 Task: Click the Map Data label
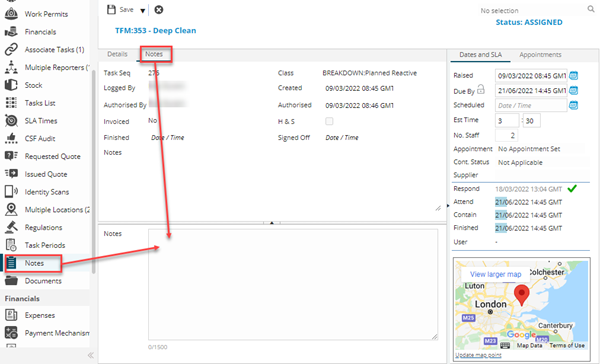pyautogui.click(x=530, y=345)
